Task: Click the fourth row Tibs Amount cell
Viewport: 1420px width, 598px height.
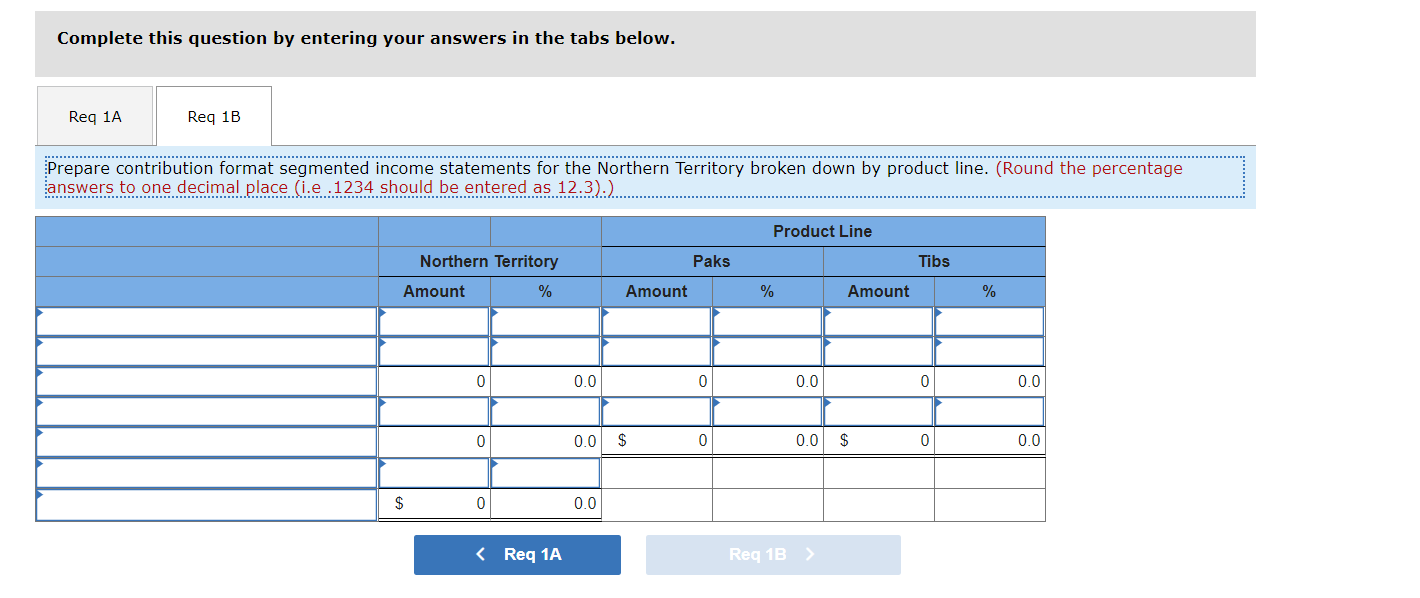Action: tap(878, 411)
